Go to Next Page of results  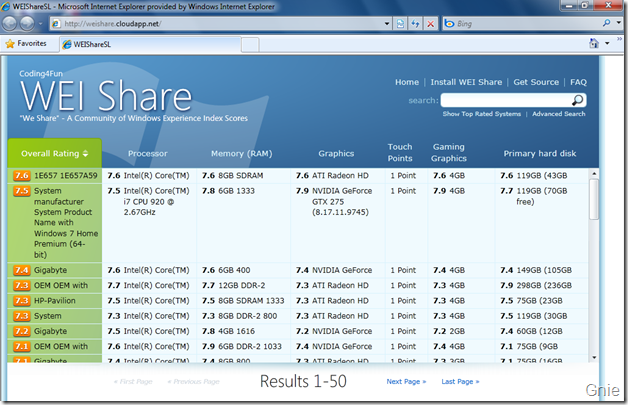point(406,381)
